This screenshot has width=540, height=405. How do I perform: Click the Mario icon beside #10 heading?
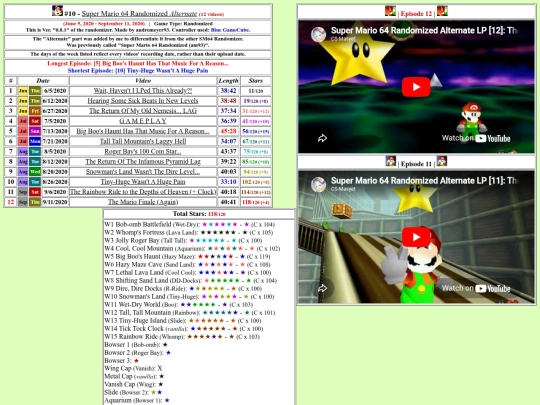tap(57, 11)
